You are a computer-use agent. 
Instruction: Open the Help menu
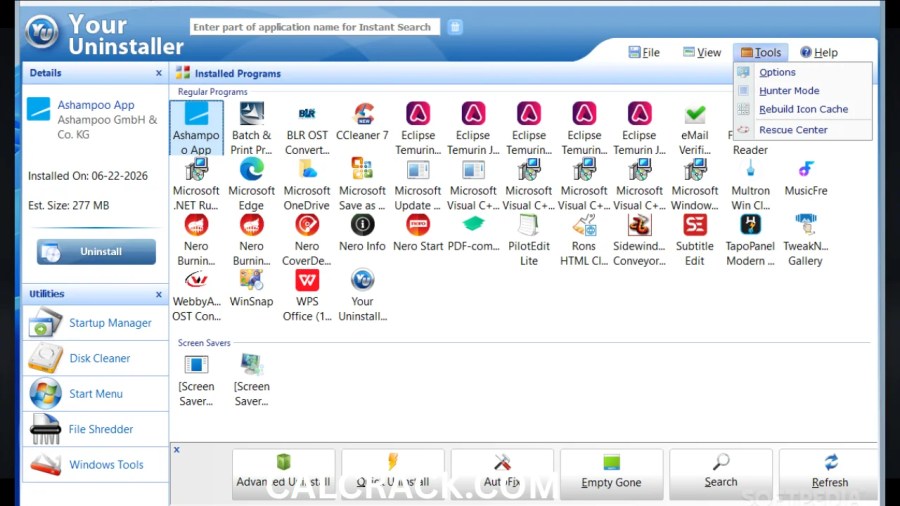point(819,52)
